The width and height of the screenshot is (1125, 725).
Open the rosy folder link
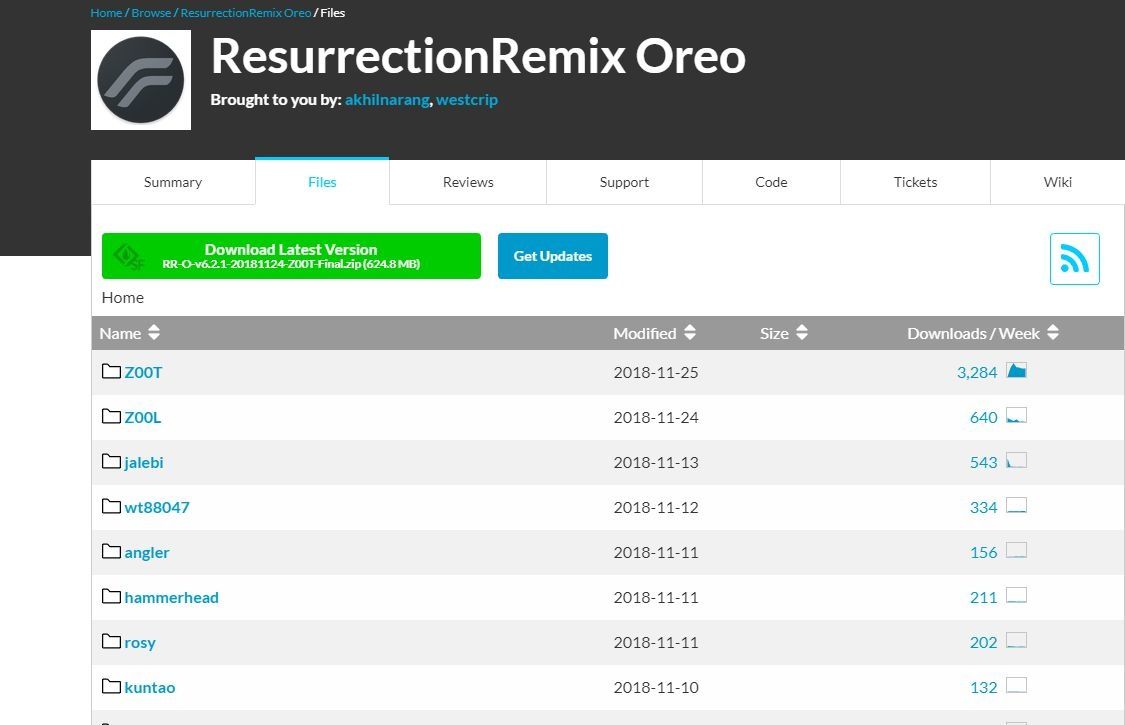[x=140, y=642]
